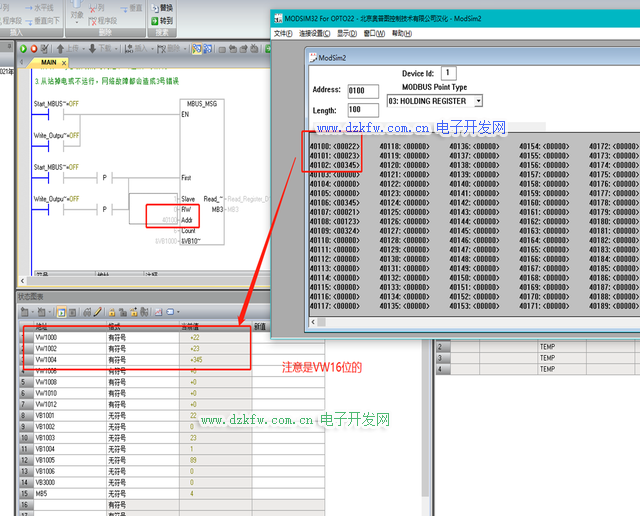Click the trend view icon in status chart toolbar

(x=157, y=312)
